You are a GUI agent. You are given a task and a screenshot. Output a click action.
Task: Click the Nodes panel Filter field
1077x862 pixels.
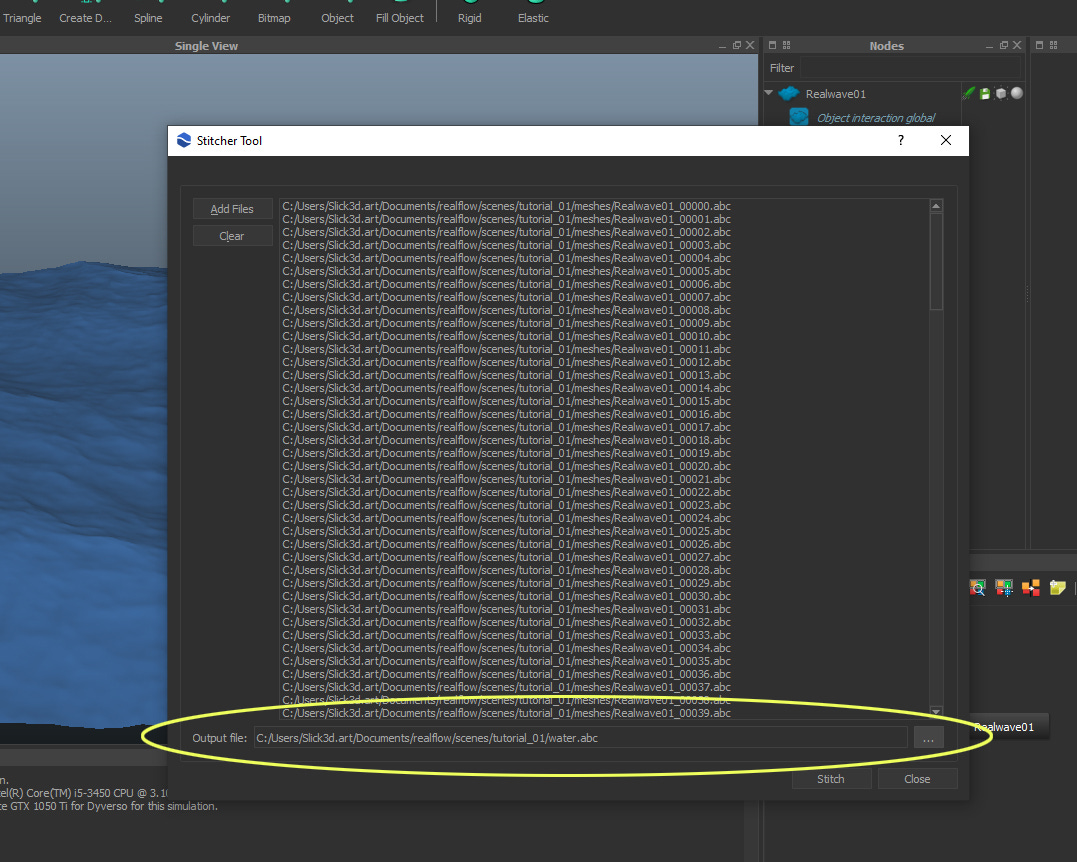point(910,68)
